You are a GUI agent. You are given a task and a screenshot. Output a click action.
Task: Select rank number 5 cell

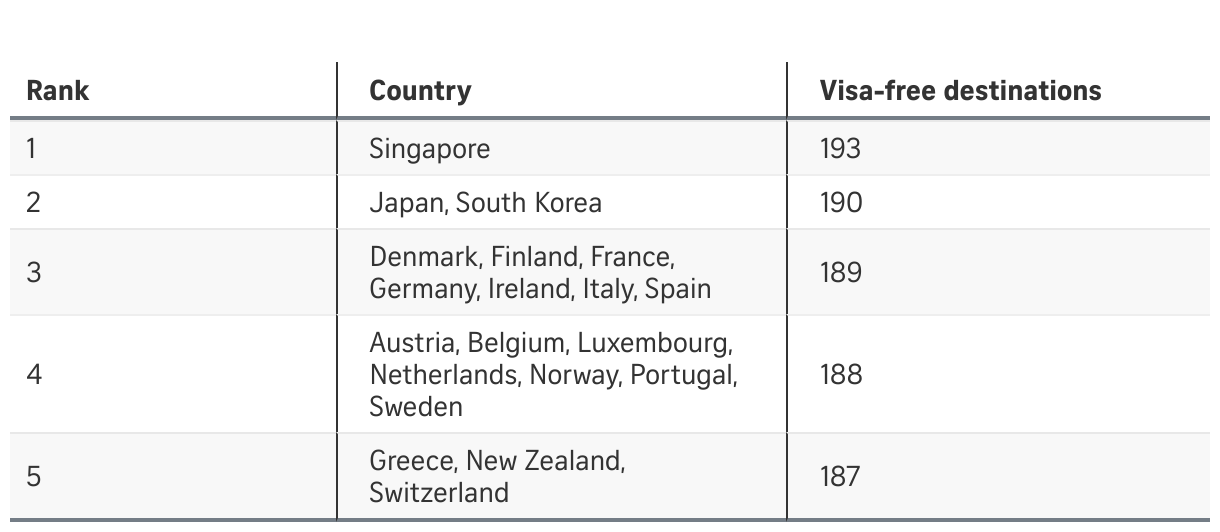tap(33, 476)
